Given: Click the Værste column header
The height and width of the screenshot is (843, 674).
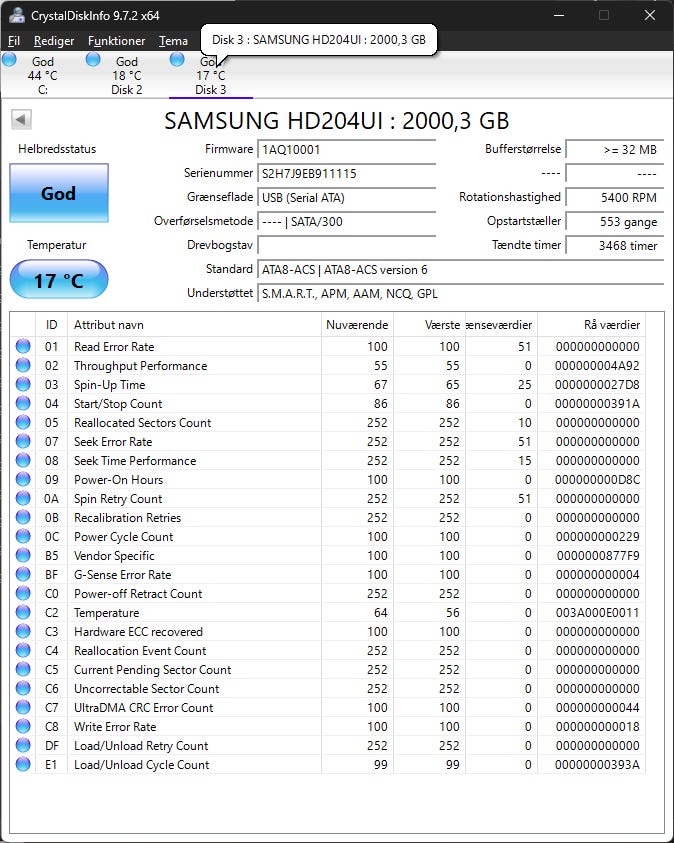Looking at the screenshot, I should 429,325.
